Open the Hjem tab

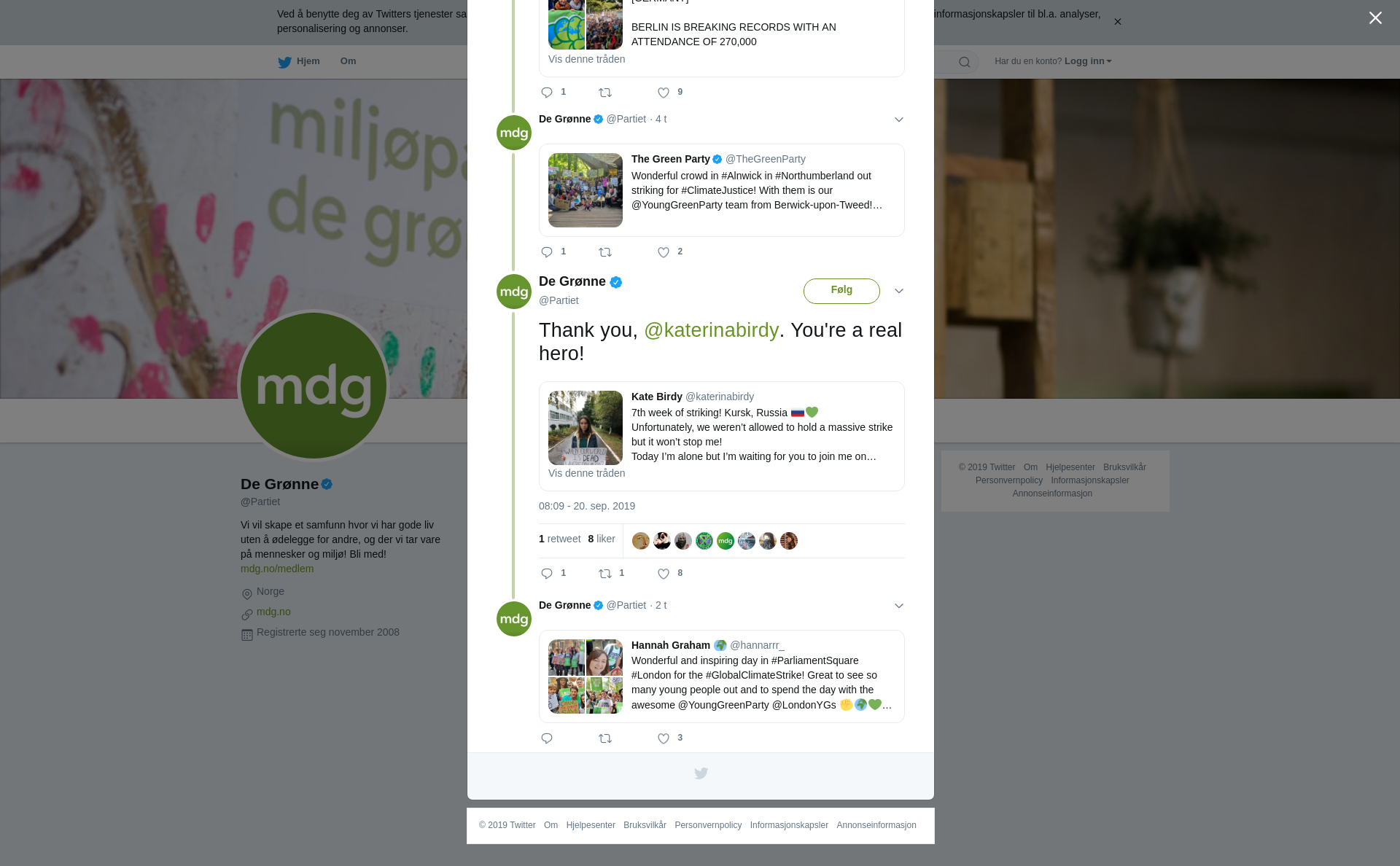(x=299, y=61)
